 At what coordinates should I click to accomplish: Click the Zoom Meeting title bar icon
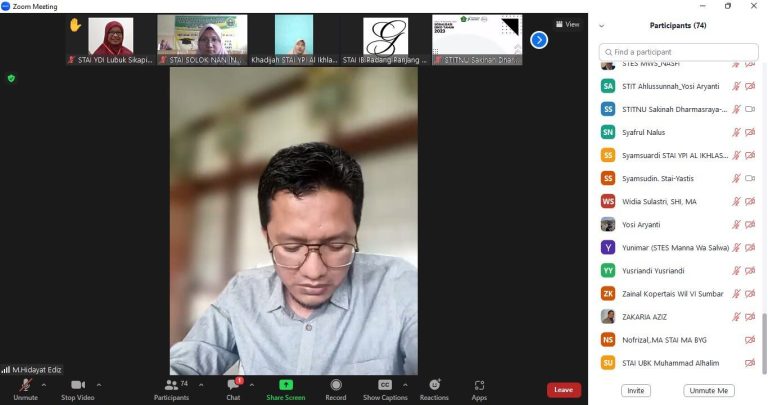pyautogui.click(x=5, y=6)
